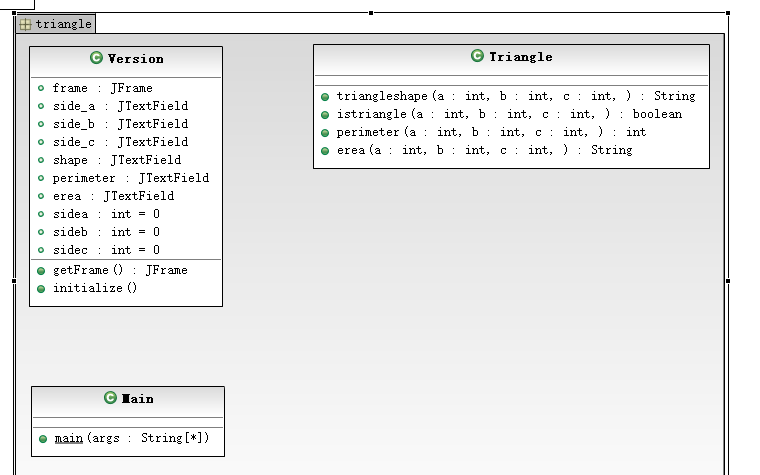
Task: Click the visibility icon beside erea JTextField attribute
Action: [x=41, y=196]
